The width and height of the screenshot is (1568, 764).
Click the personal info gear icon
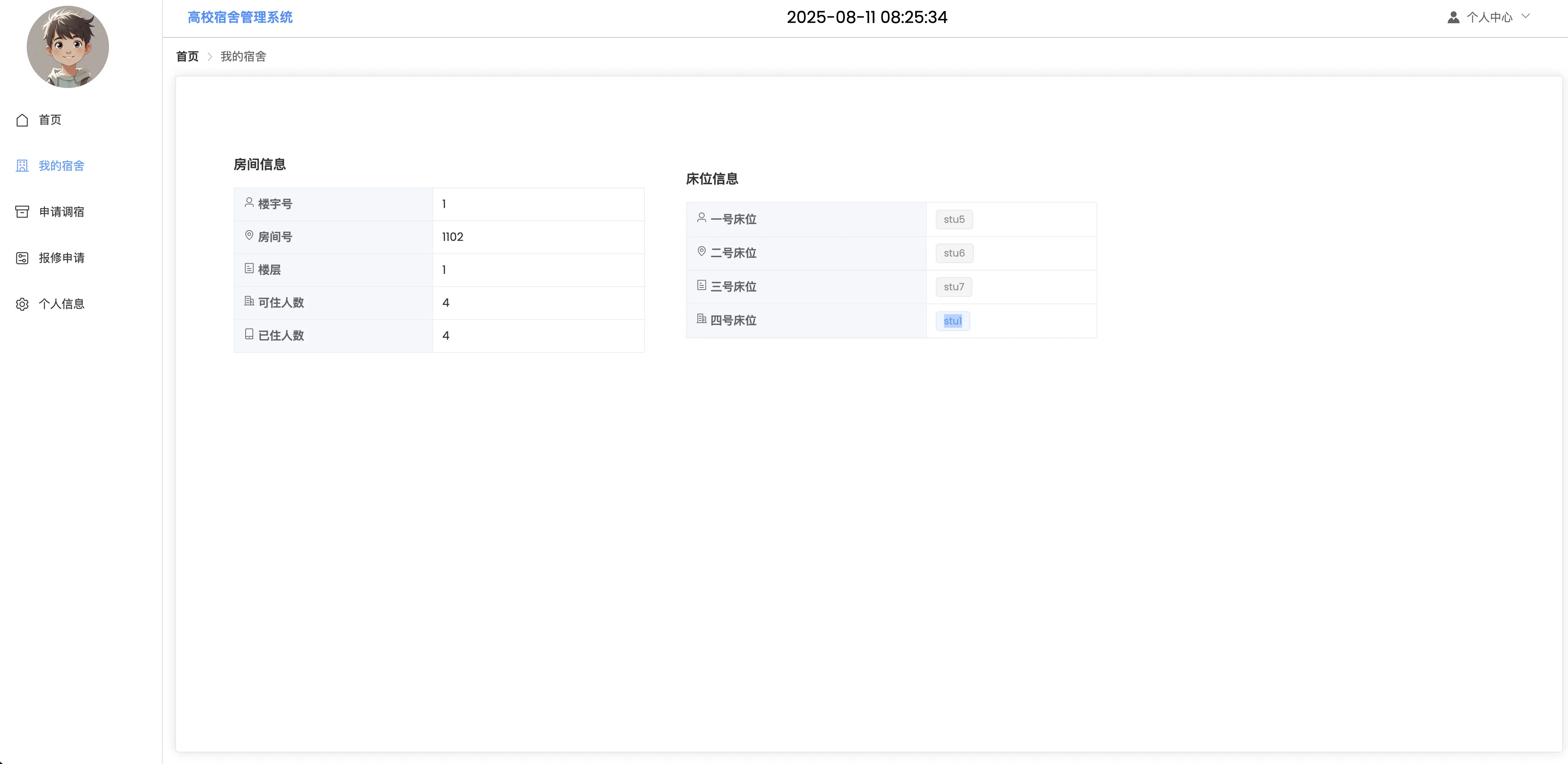[22, 304]
